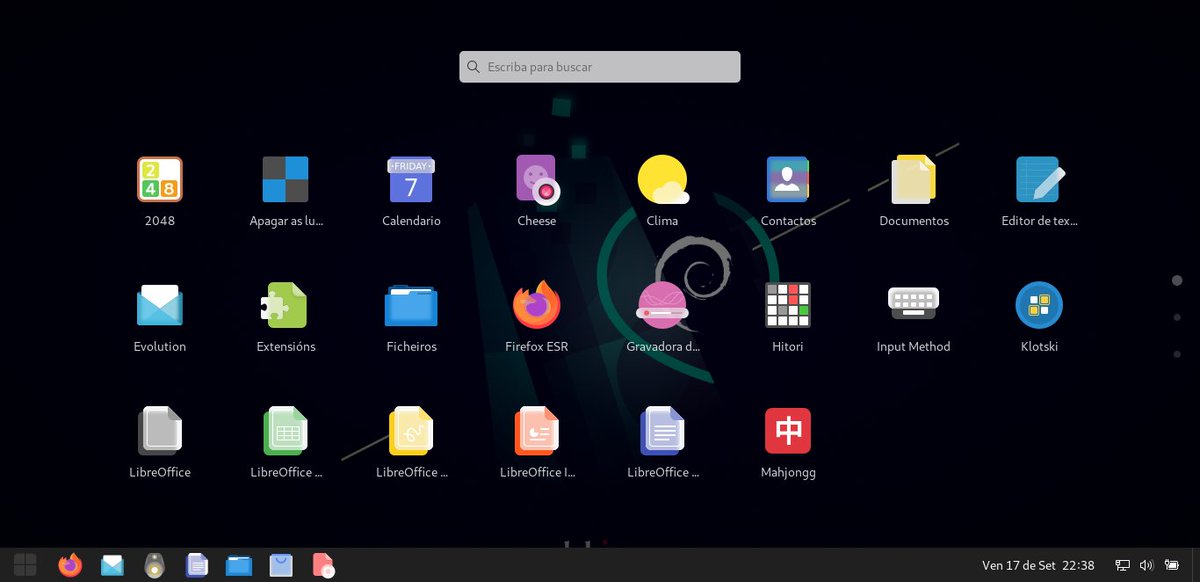Image resolution: width=1200 pixels, height=582 pixels.
Task: Launch the Gravadora sound recorder
Action: [662, 305]
